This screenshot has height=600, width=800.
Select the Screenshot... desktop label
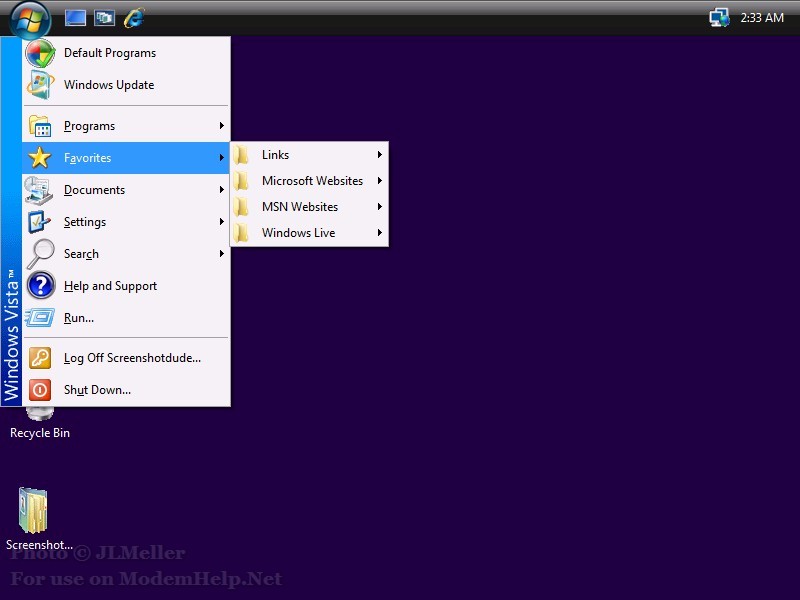point(39,545)
